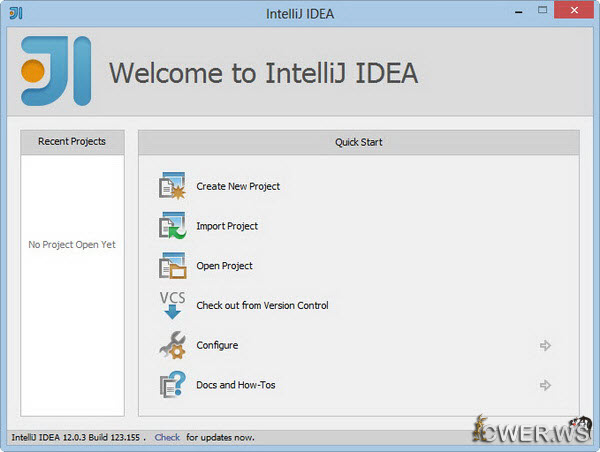Open the Docs and How-Tos entry
600x452 pixels.
(x=236, y=385)
